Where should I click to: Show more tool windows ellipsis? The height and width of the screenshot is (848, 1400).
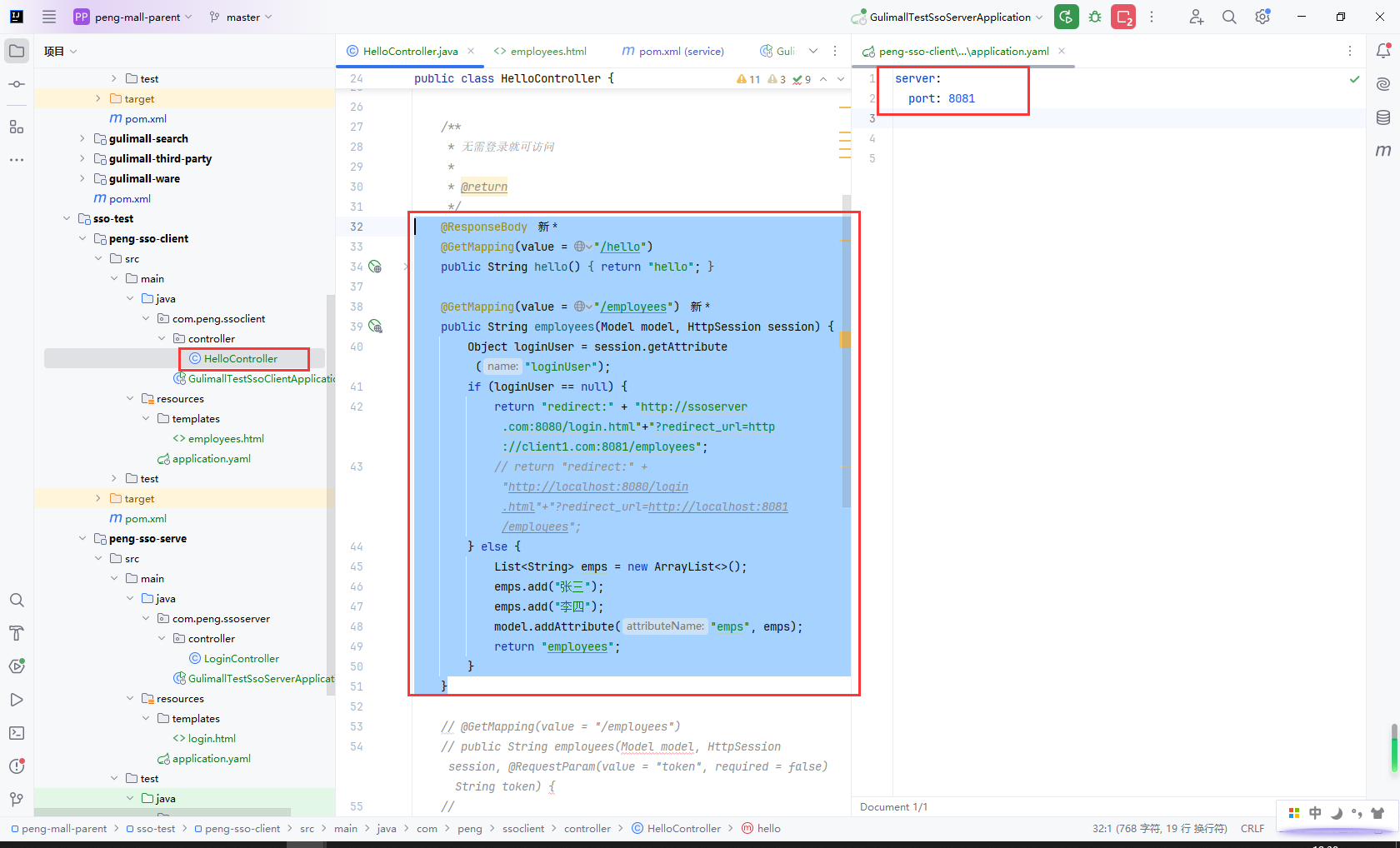pyautogui.click(x=17, y=159)
